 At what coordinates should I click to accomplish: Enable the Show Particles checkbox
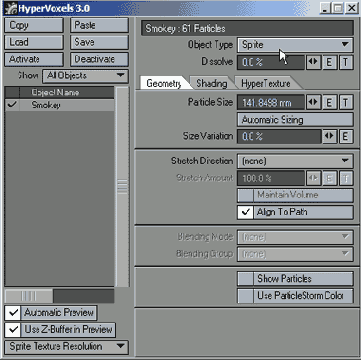245,279
